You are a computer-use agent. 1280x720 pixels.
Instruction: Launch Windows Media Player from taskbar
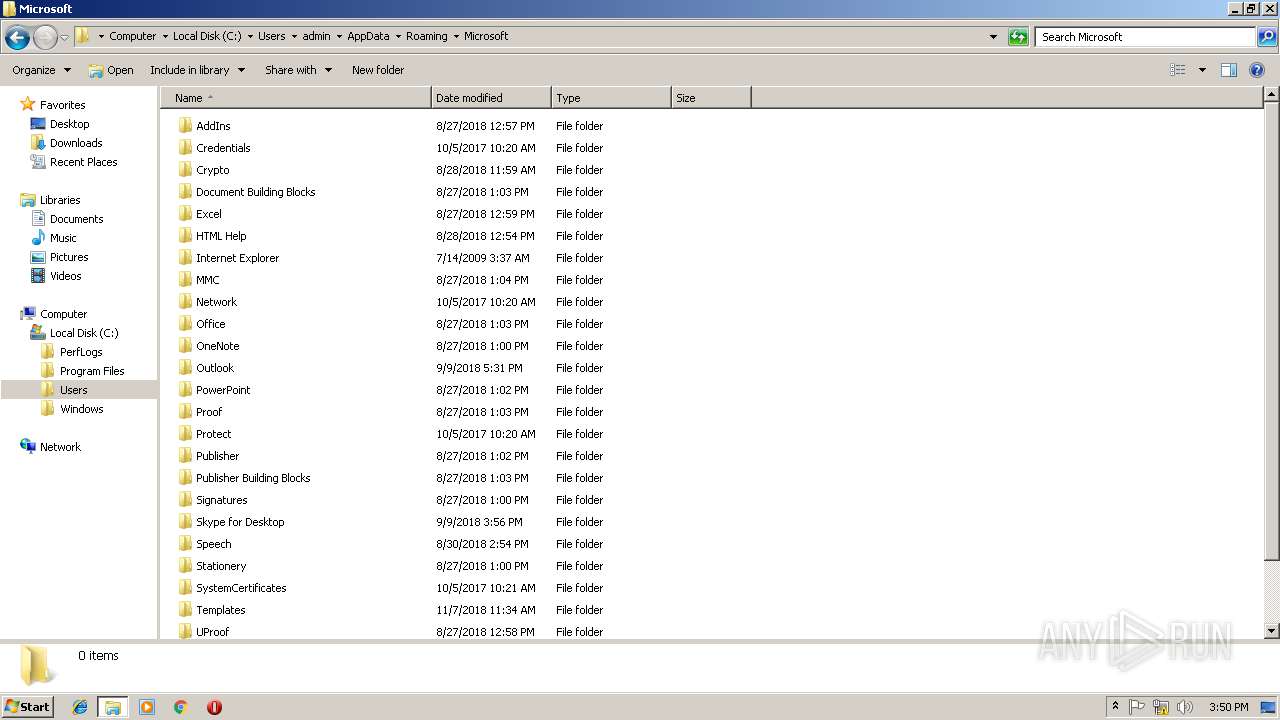pyautogui.click(x=147, y=707)
